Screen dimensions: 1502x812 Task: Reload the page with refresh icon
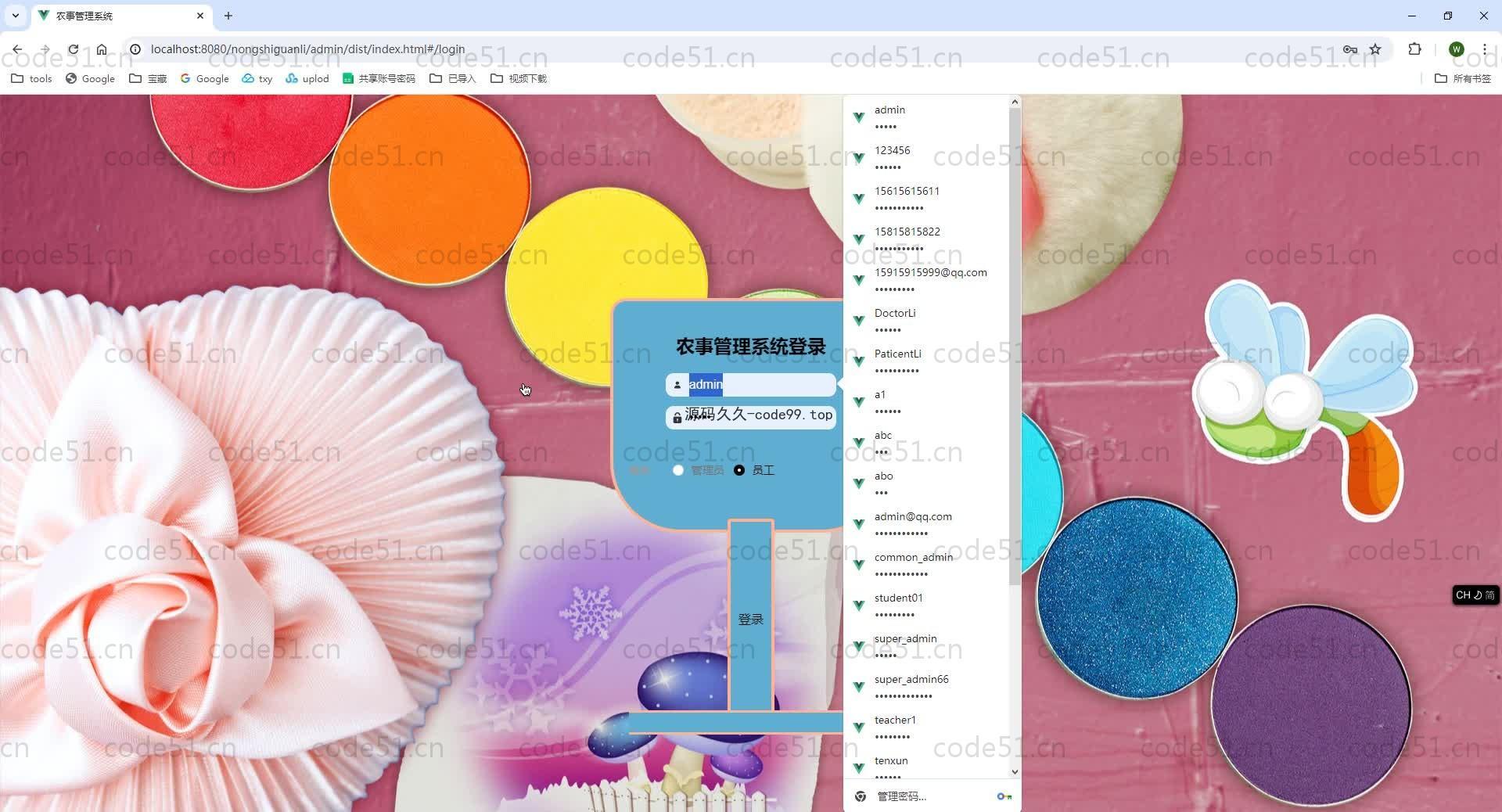(x=73, y=49)
